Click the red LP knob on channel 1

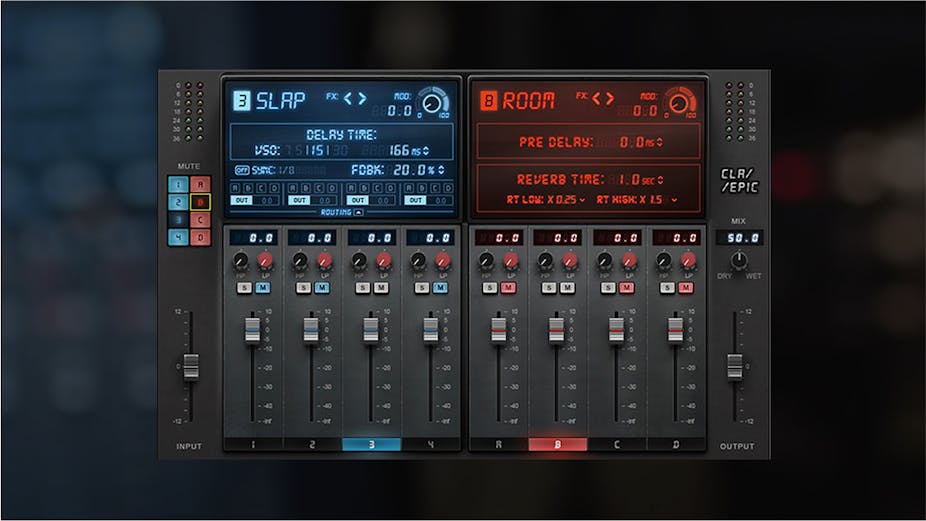click(265, 261)
